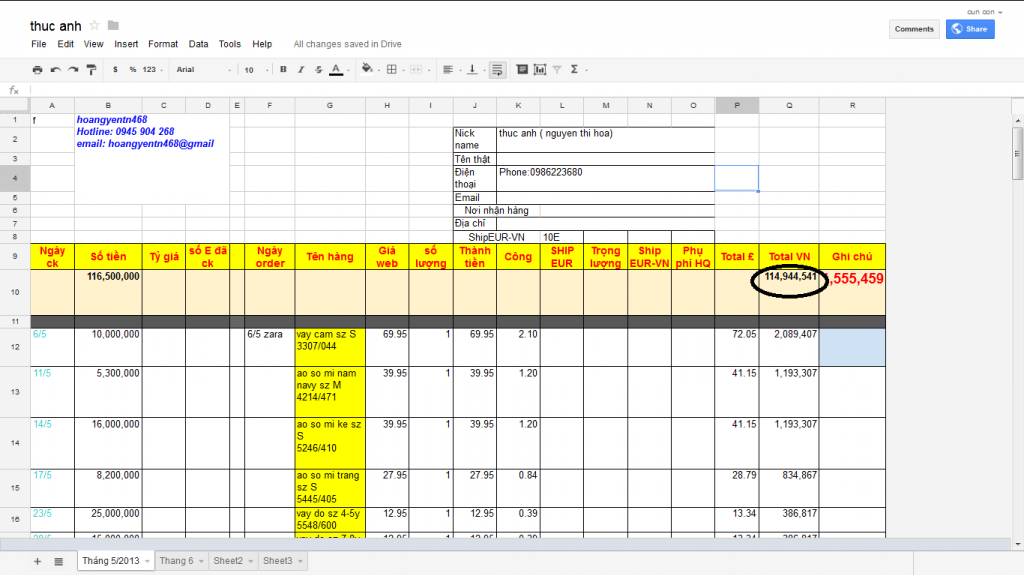This screenshot has height=575, width=1024.
Task: Insert a comment using toolbar icon
Action: pos(523,70)
